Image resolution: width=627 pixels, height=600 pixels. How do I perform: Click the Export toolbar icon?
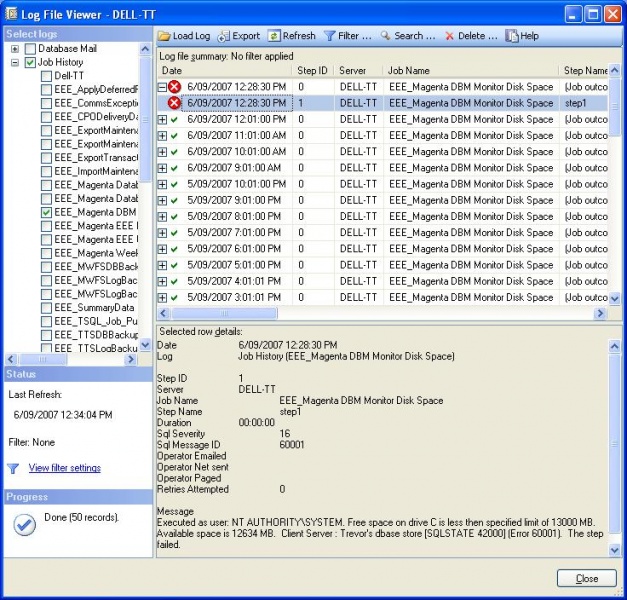224,36
